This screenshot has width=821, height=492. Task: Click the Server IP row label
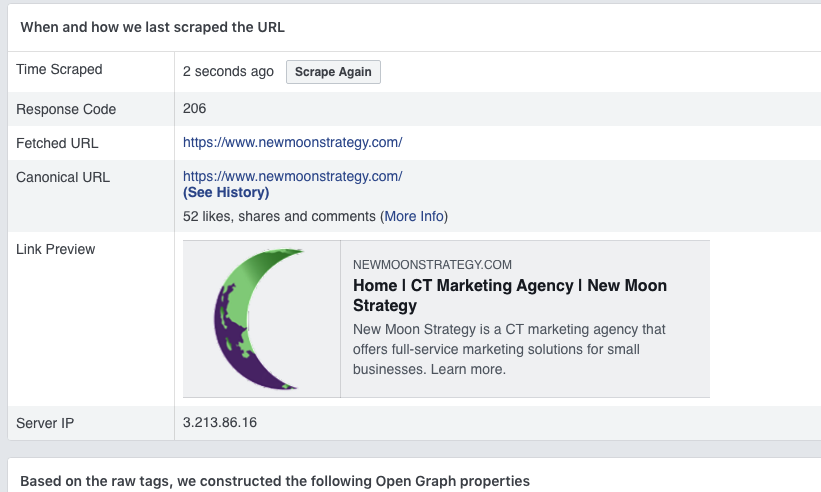[x=45, y=423]
